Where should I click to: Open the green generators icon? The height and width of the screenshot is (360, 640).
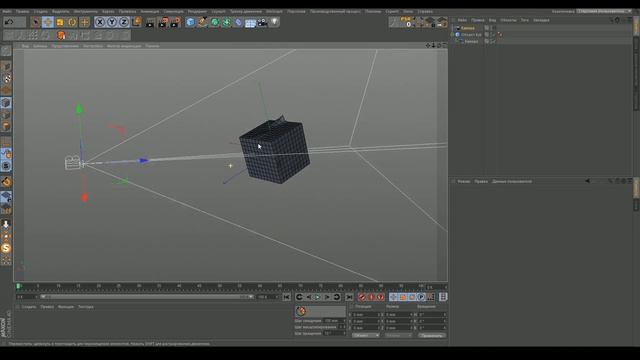215,22
